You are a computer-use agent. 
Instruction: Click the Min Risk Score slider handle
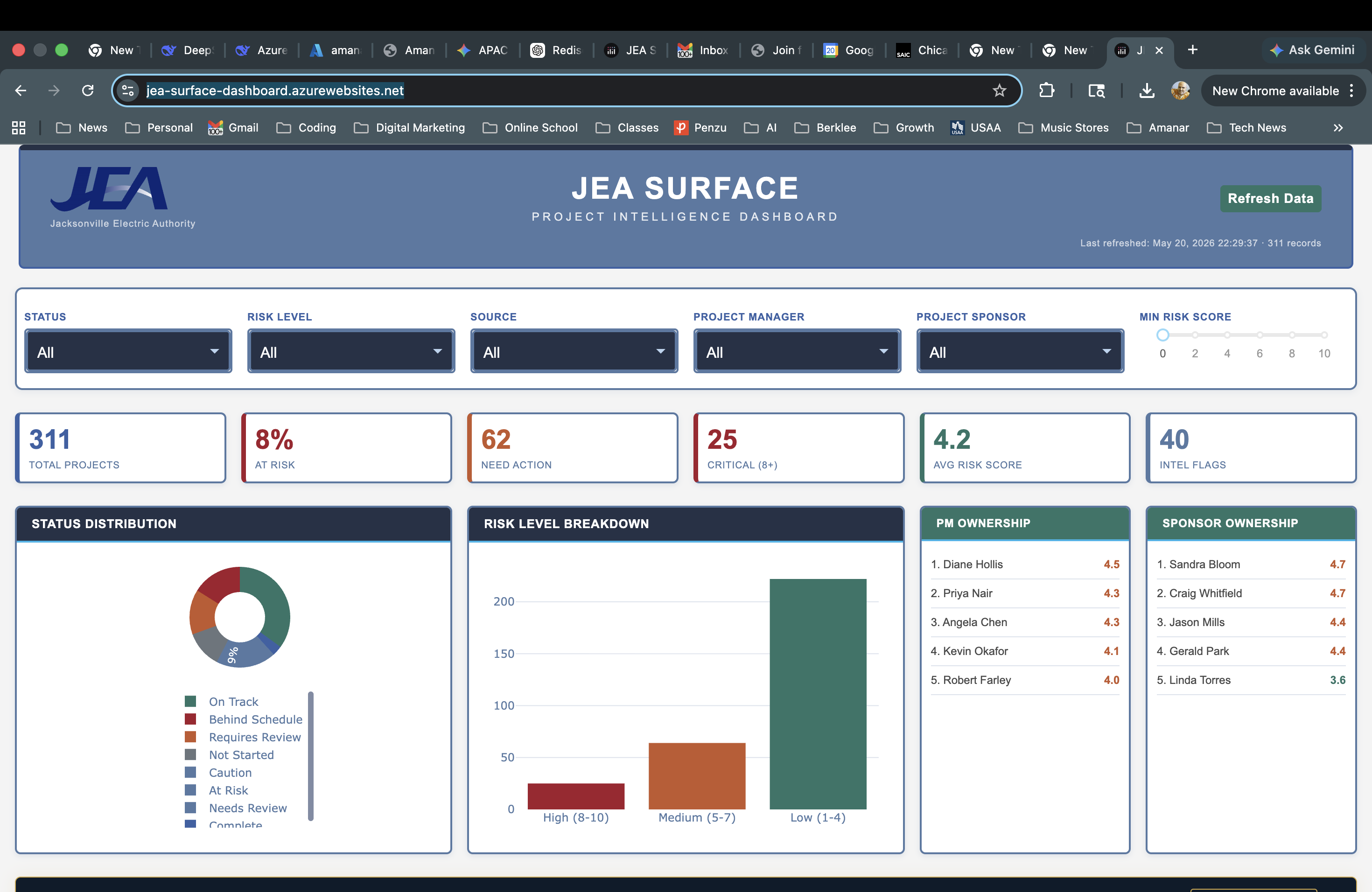coord(1163,335)
